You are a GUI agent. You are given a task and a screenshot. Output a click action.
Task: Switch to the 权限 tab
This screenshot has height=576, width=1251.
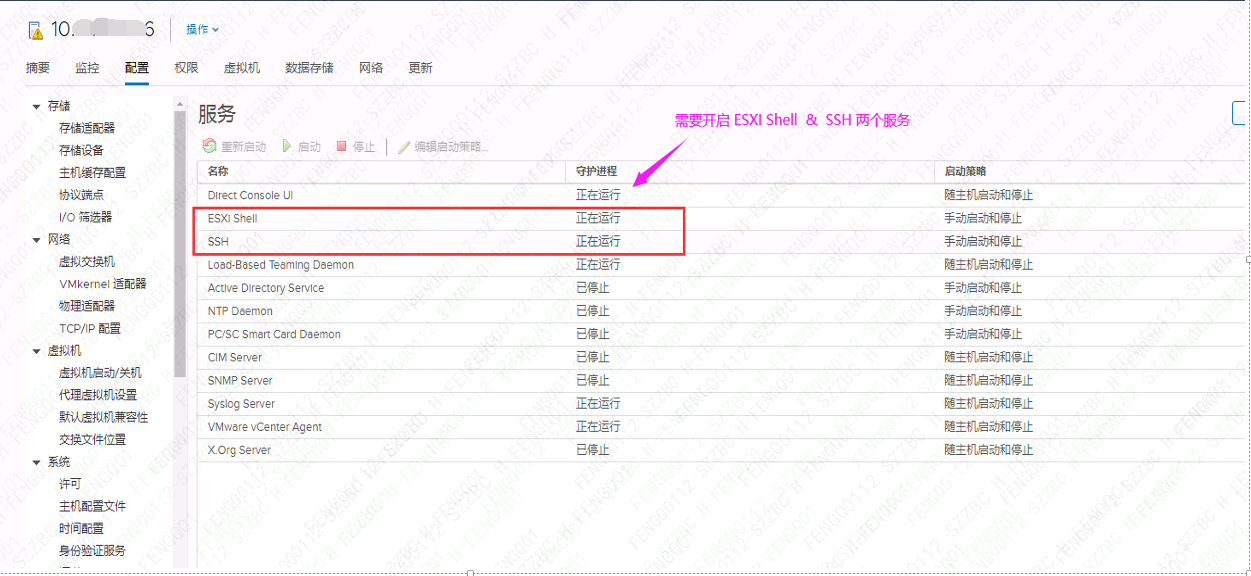(x=186, y=68)
